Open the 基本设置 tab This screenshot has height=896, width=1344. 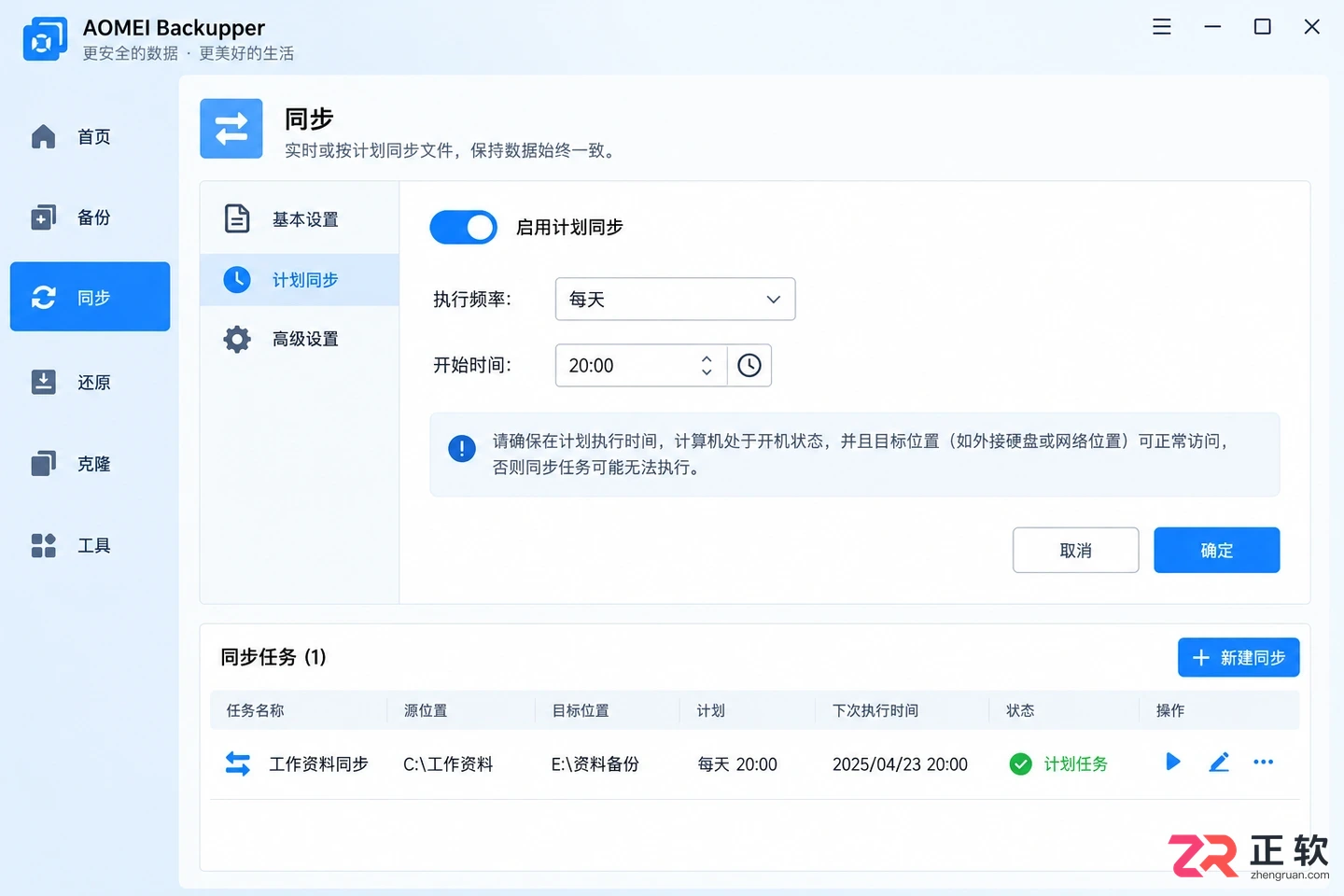(x=300, y=219)
